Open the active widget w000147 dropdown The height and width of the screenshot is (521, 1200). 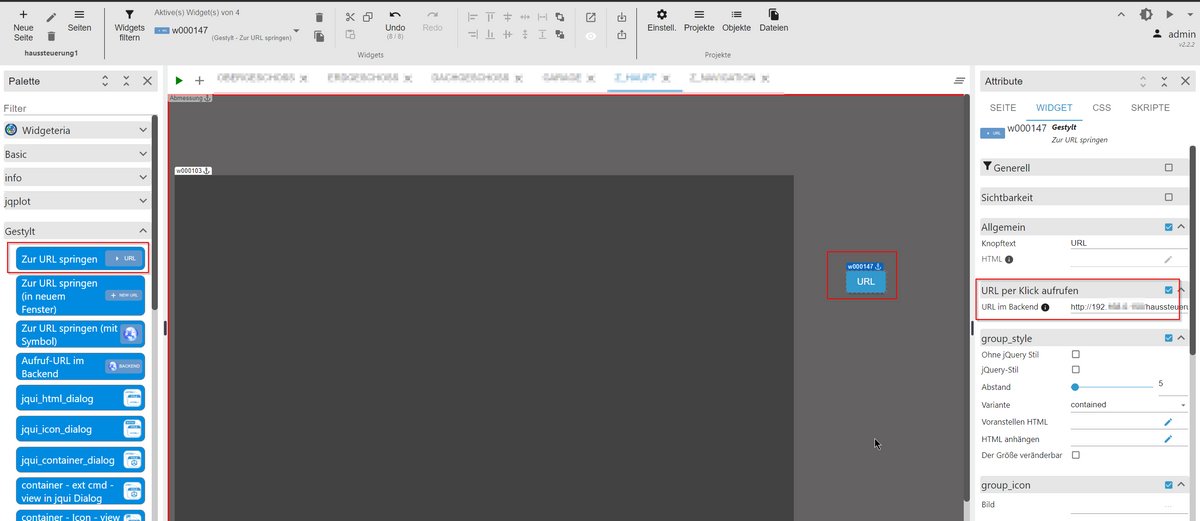coord(296,31)
